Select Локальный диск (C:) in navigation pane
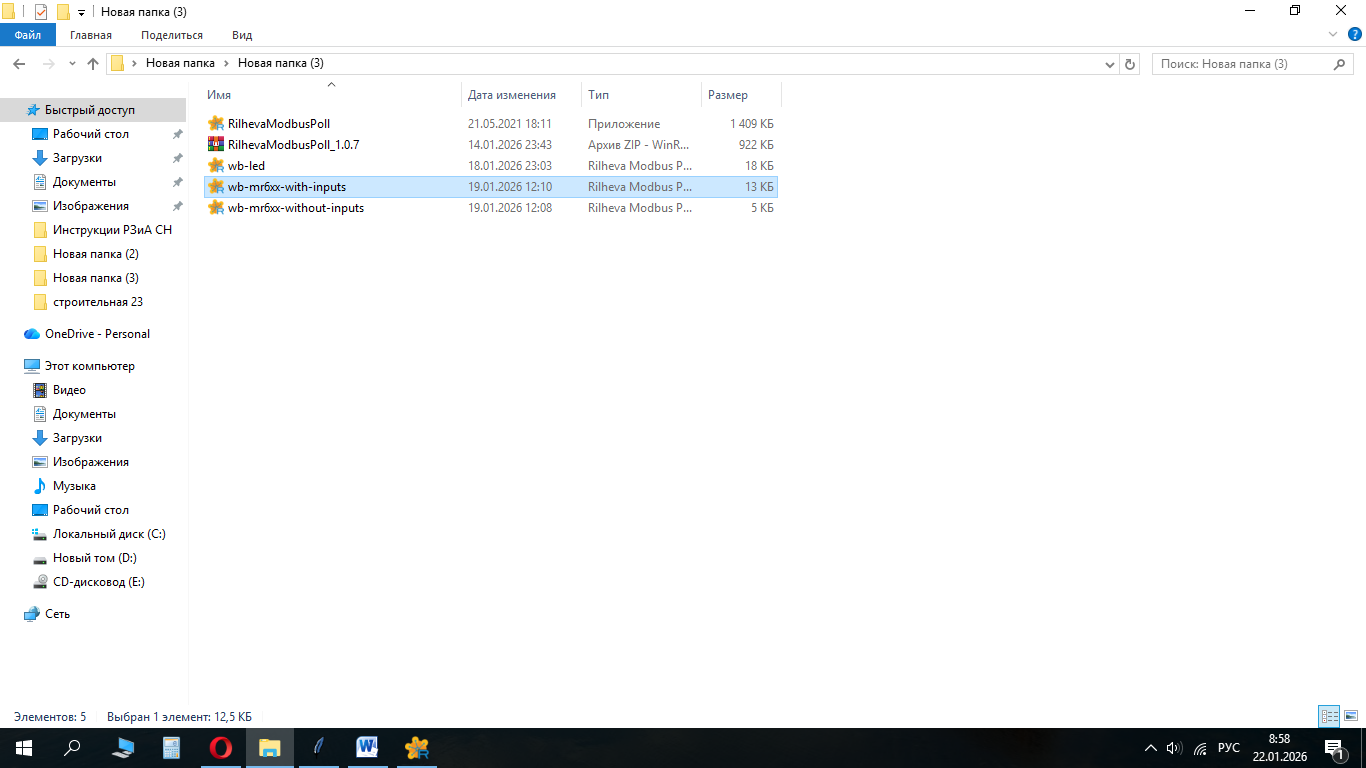This screenshot has width=1366, height=768. click(108, 534)
